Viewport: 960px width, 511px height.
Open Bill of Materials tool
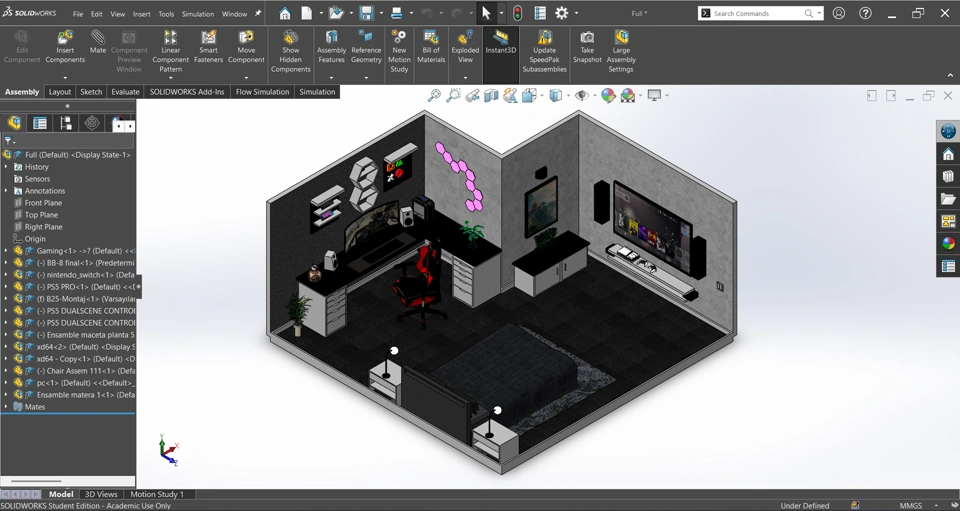click(431, 47)
